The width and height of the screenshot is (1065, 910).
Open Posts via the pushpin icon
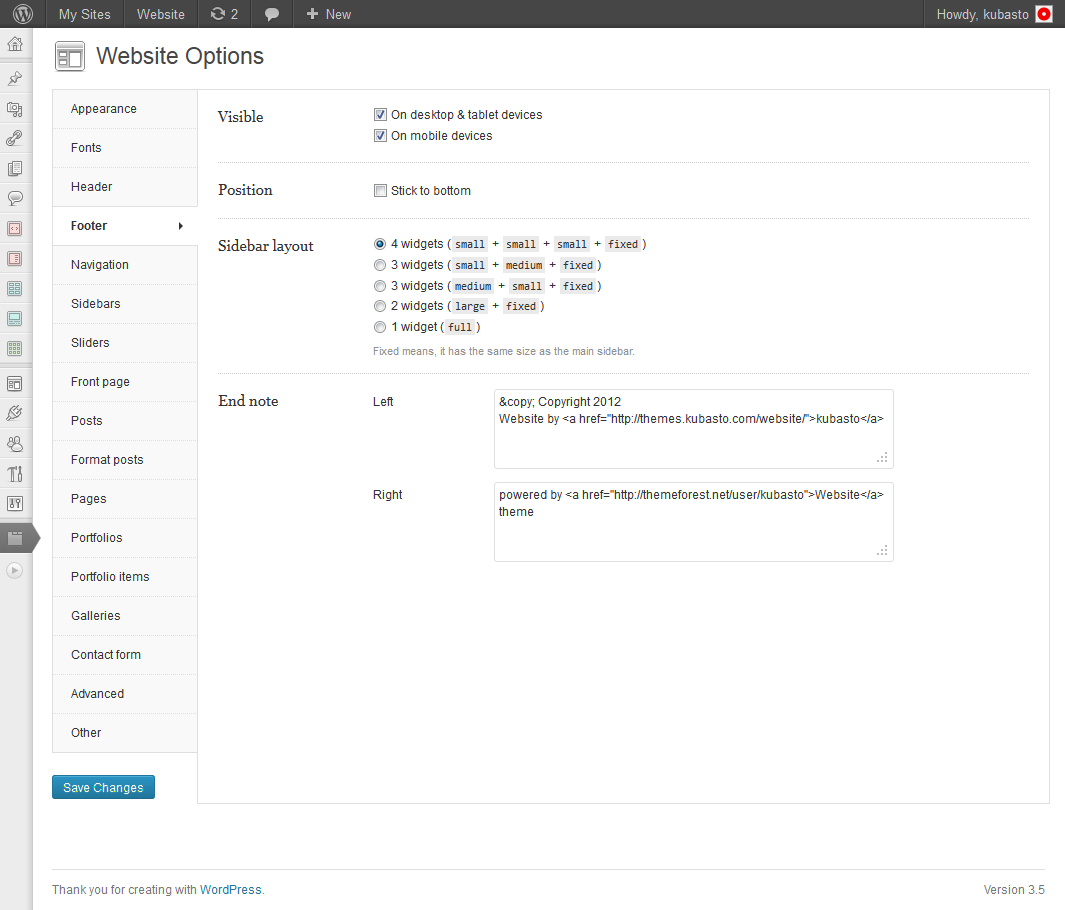tap(15, 79)
